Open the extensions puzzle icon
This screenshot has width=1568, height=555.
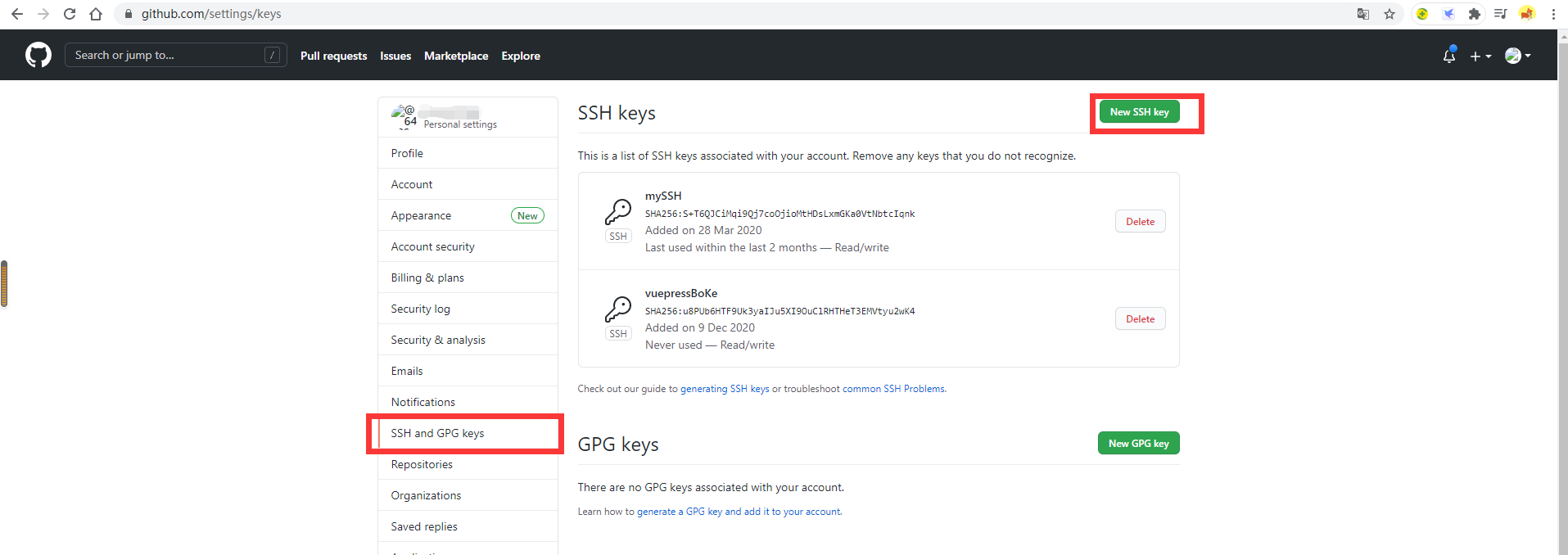(1475, 14)
